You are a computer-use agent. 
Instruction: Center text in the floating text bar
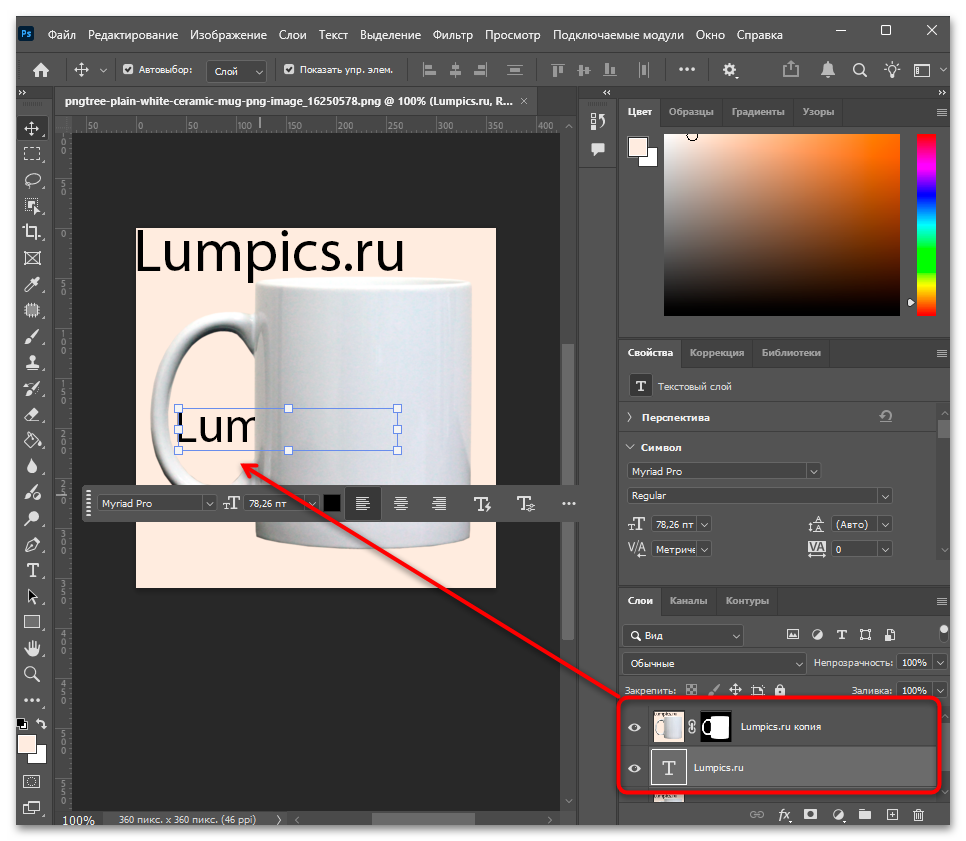tap(401, 503)
